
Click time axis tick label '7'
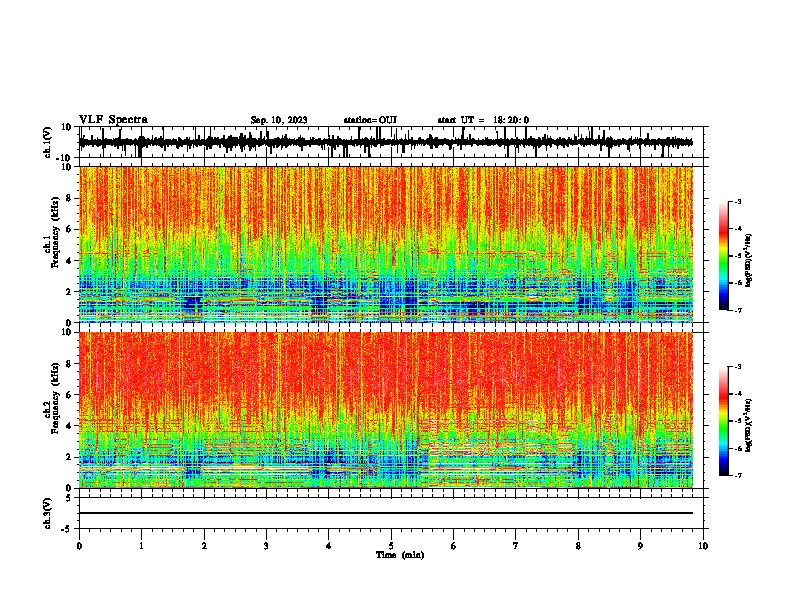(516, 546)
